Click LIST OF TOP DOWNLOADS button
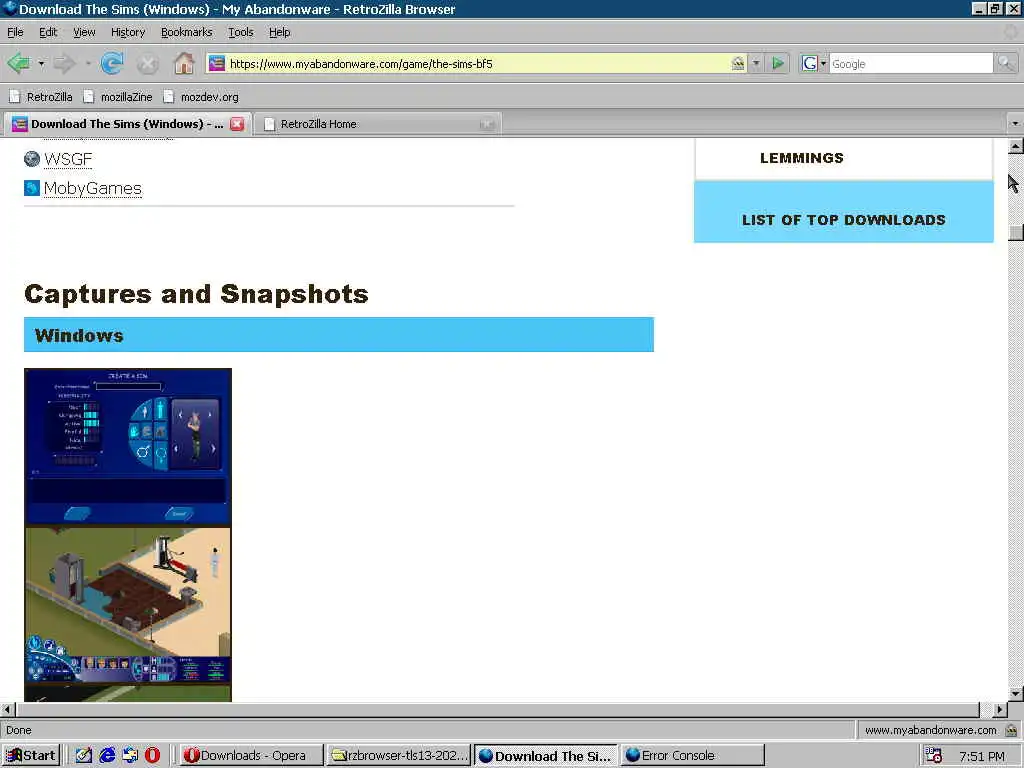The height and width of the screenshot is (768, 1024). pyautogui.click(x=844, y=212)
